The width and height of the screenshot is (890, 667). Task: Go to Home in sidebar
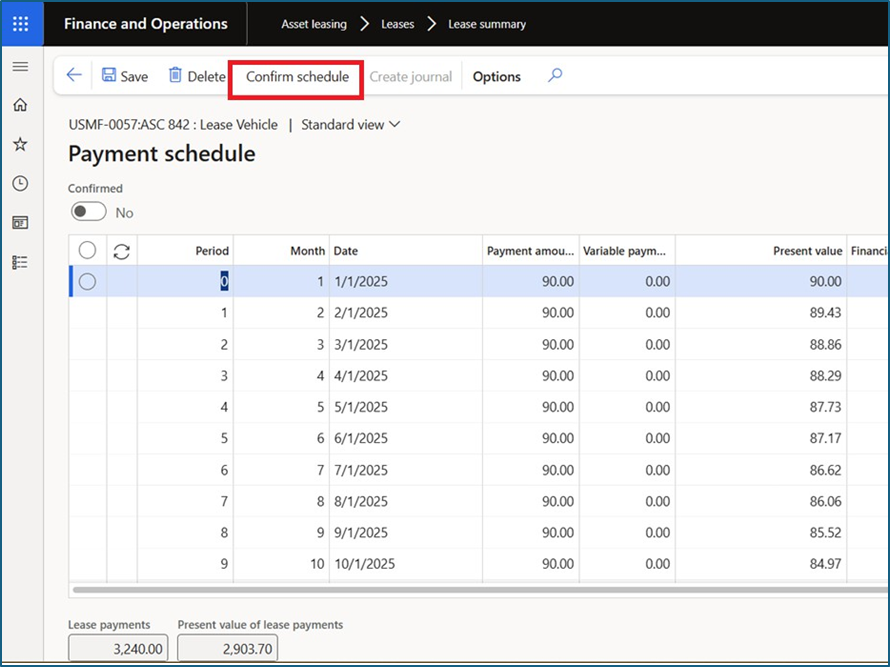(20, 105)
